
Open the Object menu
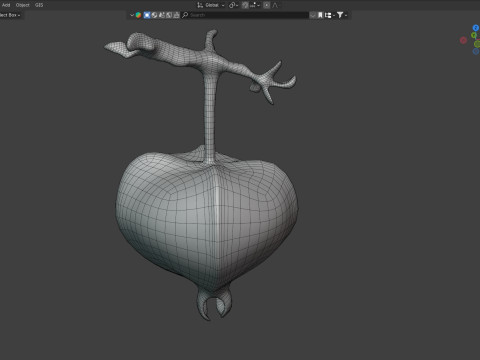tap(23, 5)
